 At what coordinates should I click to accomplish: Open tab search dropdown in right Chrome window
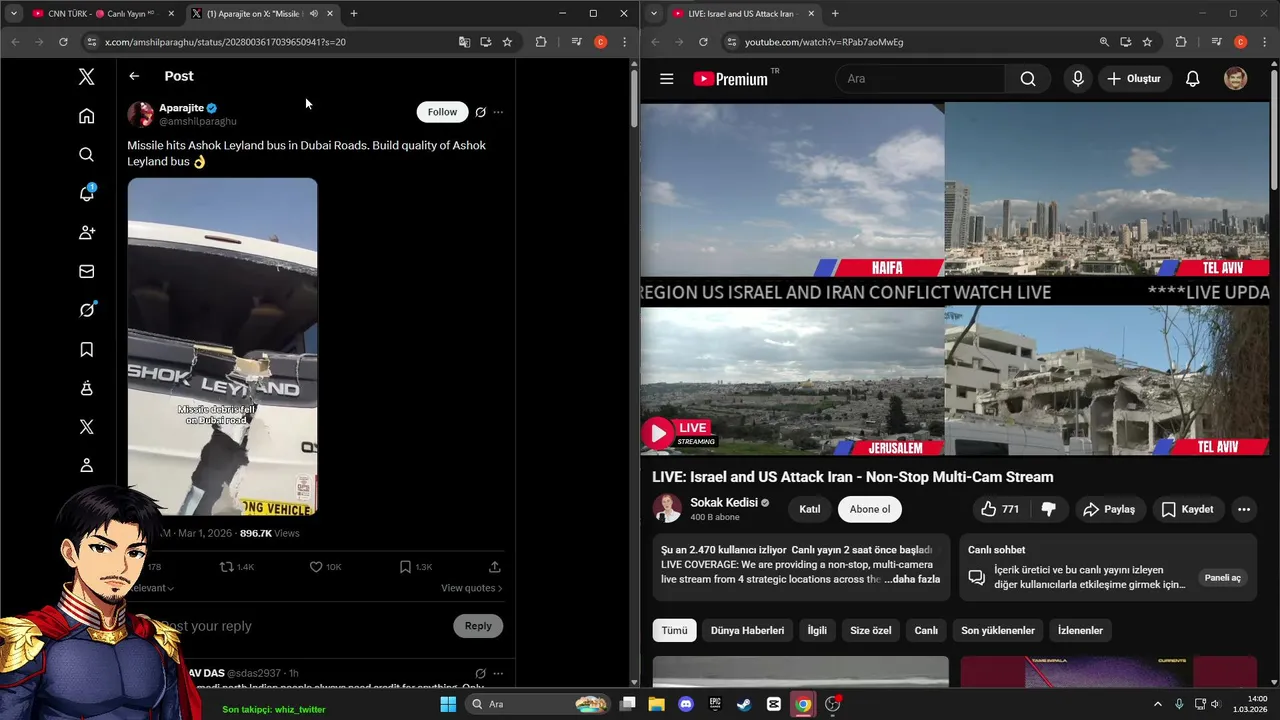(653, 13)
